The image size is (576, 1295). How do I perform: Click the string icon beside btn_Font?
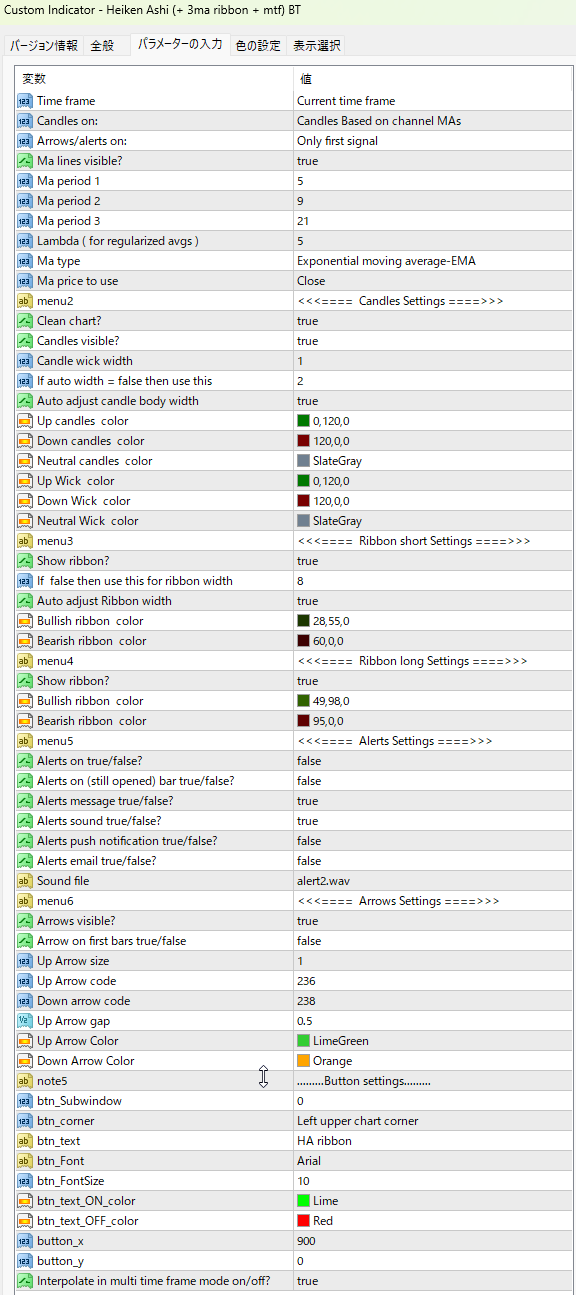(x=25, y=1161)
